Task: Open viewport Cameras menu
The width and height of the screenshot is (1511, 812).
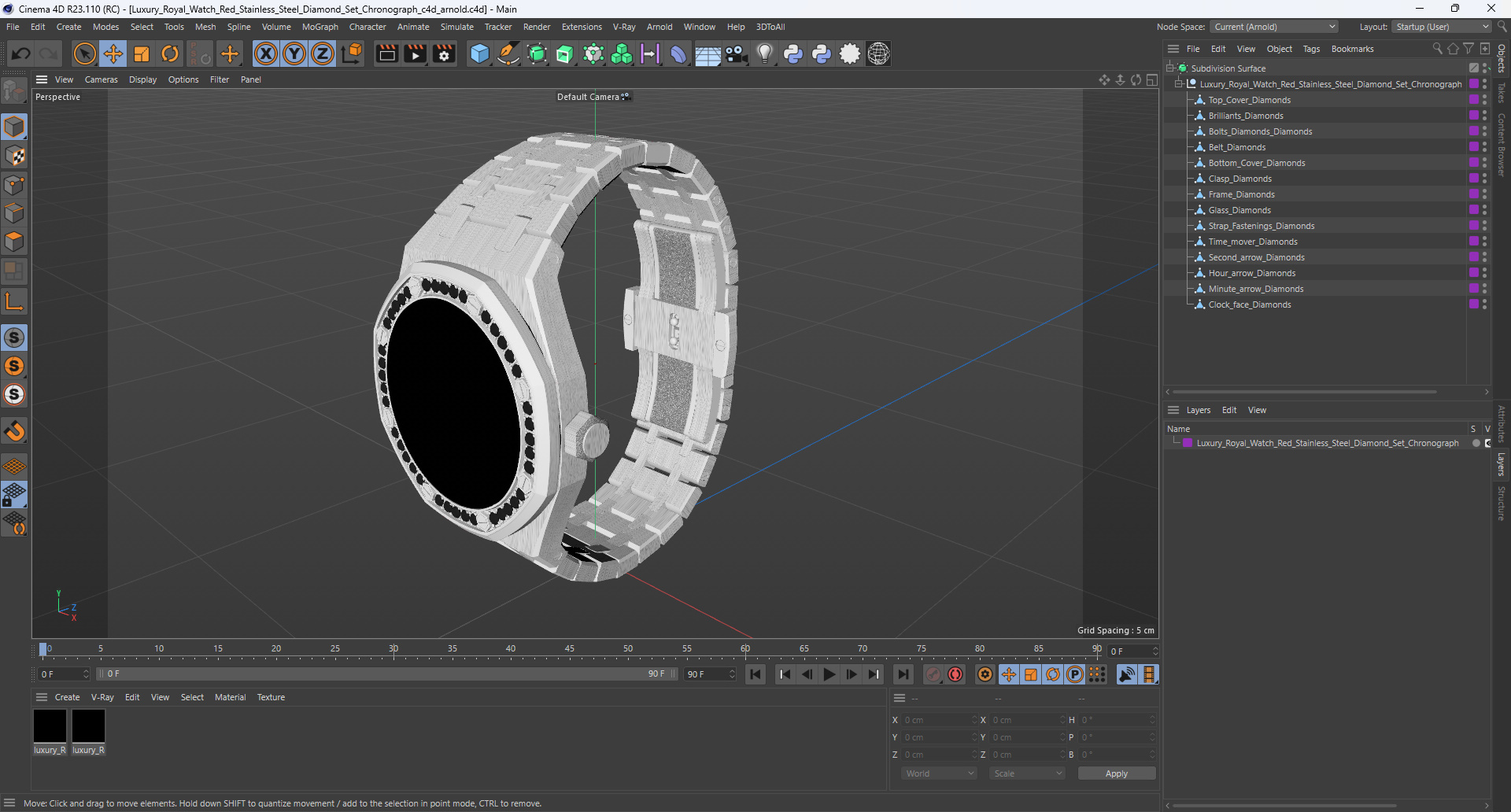Action: point(102,79)
